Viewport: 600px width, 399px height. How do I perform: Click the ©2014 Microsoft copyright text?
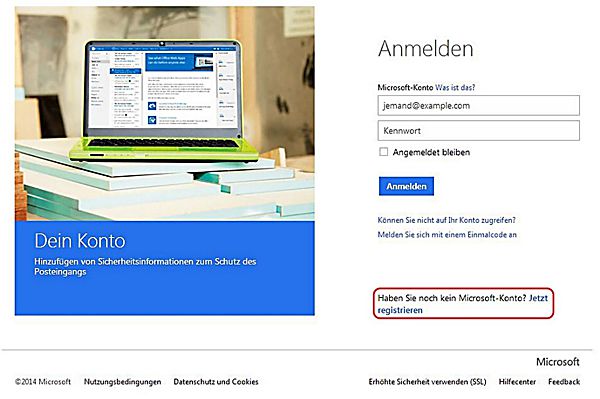click(x=43, y=382)
